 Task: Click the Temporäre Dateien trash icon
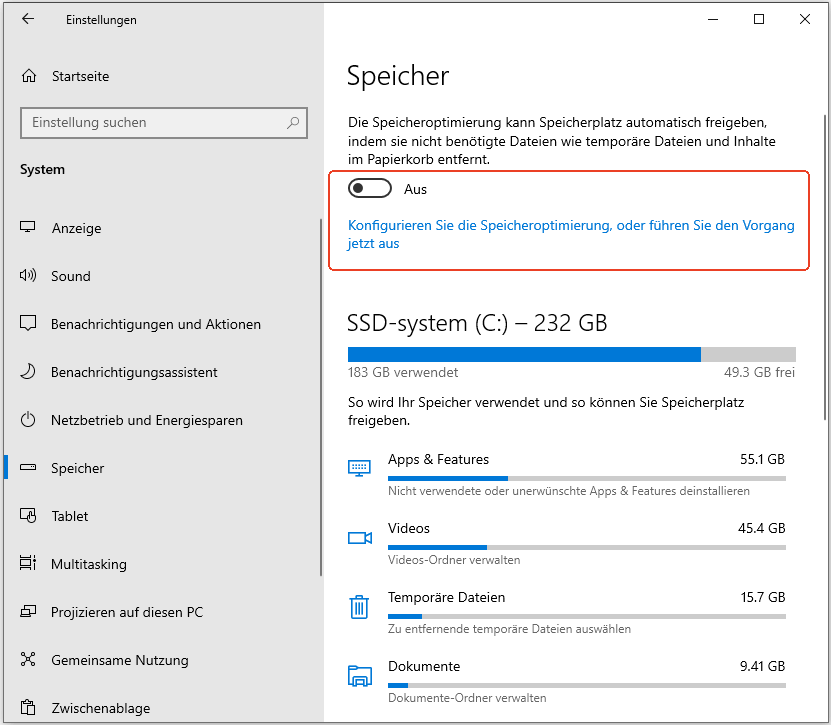click(x=359, y=606)
